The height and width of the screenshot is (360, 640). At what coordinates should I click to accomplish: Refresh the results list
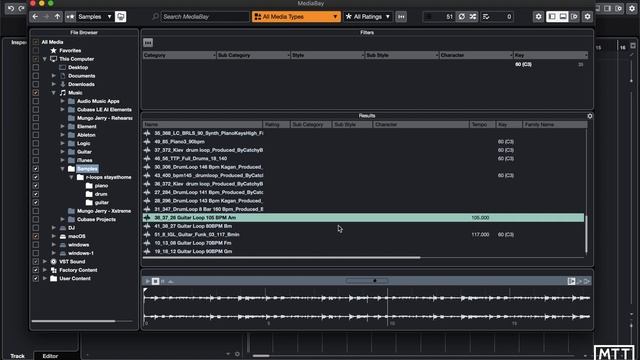[x=462, y=17]
